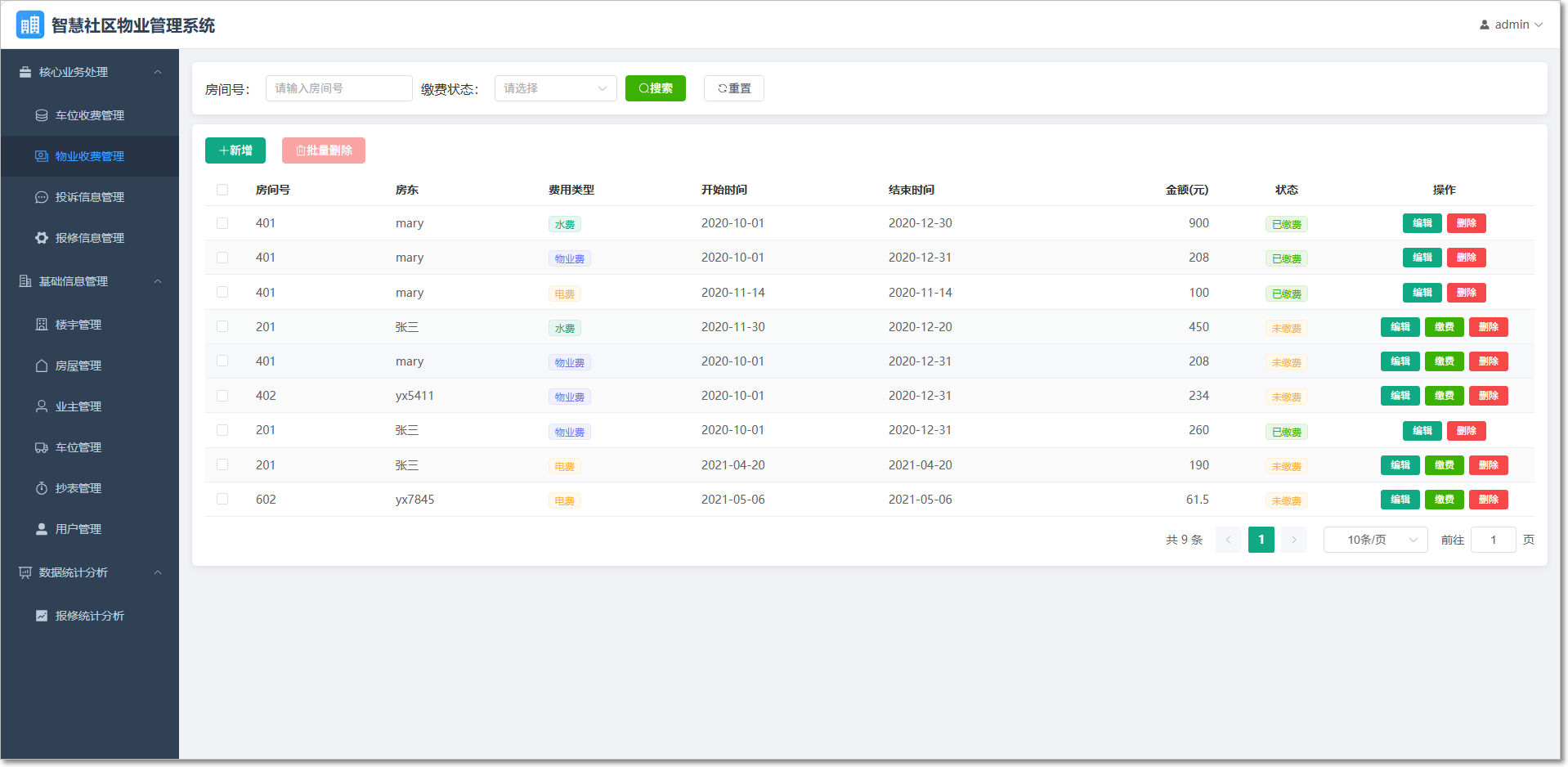
Task: Select page number 1 in pagination
Action: pyautogui.click(x=1261, y=540)
